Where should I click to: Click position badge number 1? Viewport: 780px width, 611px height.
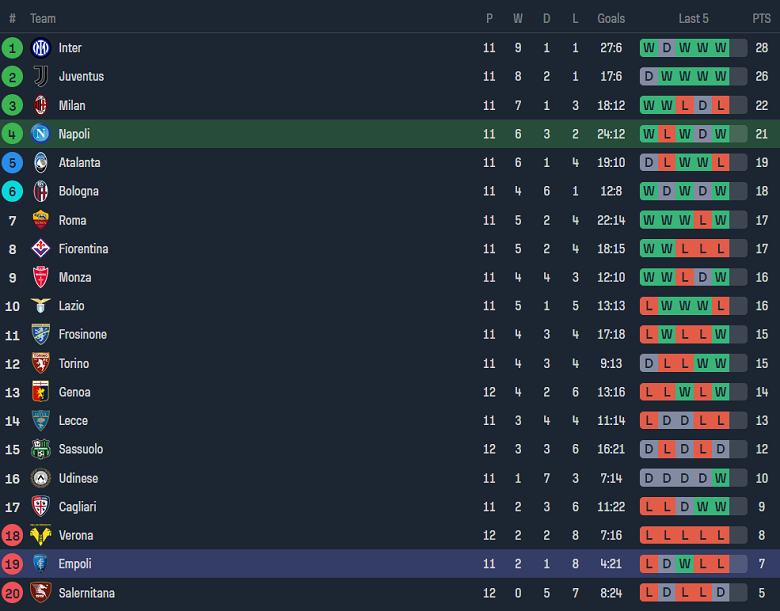pyautogui.click(x=12, y=48)
